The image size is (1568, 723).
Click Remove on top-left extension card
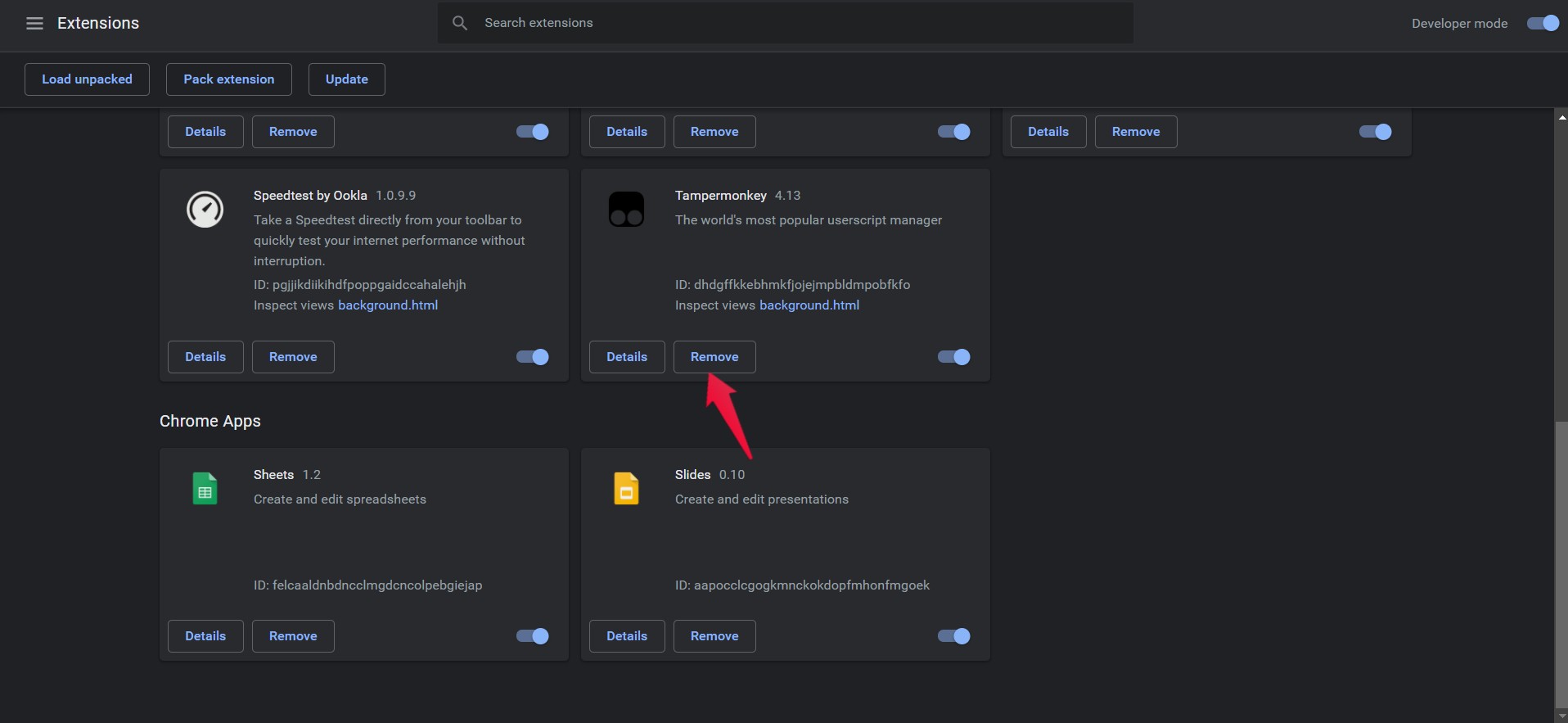click(x=293, y=132)
